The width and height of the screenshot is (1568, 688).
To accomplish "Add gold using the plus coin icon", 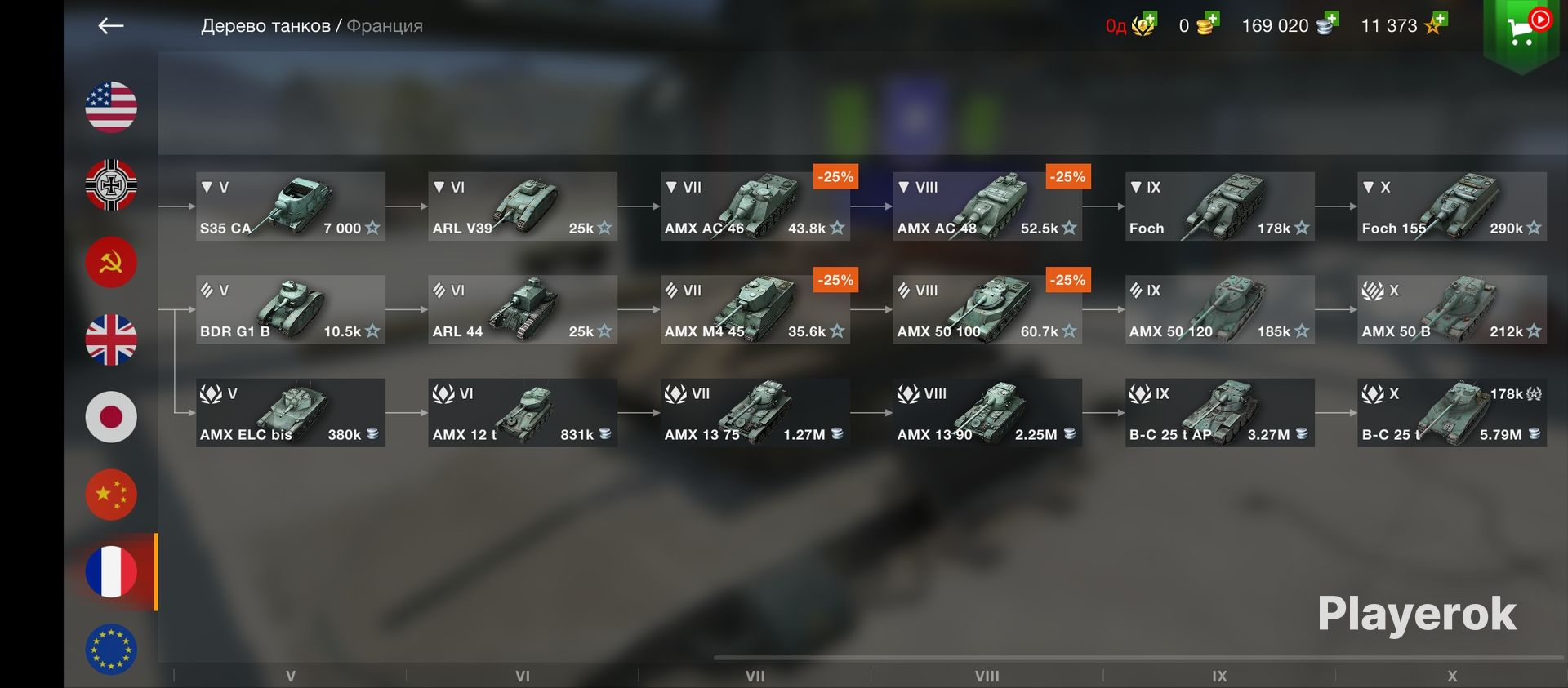I will pyautogui.click(x=1207, y=24).
